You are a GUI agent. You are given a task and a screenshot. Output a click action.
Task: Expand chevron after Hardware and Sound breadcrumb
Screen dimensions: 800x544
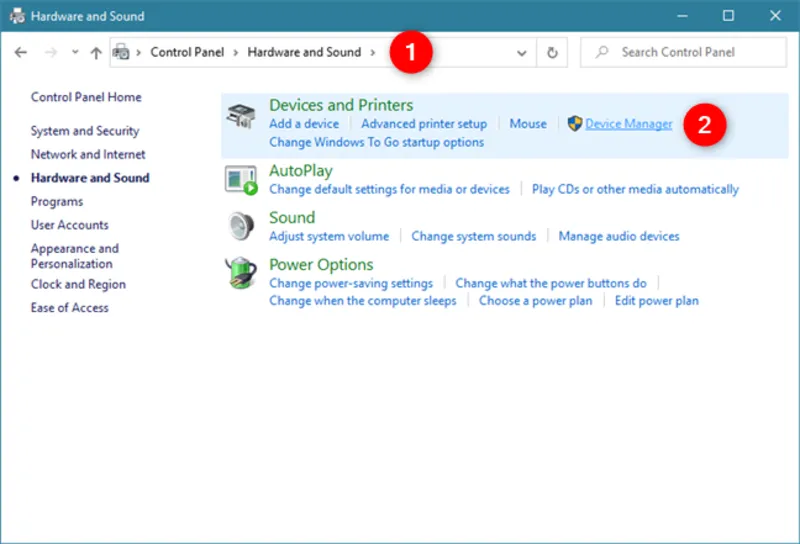click(373, 53)
